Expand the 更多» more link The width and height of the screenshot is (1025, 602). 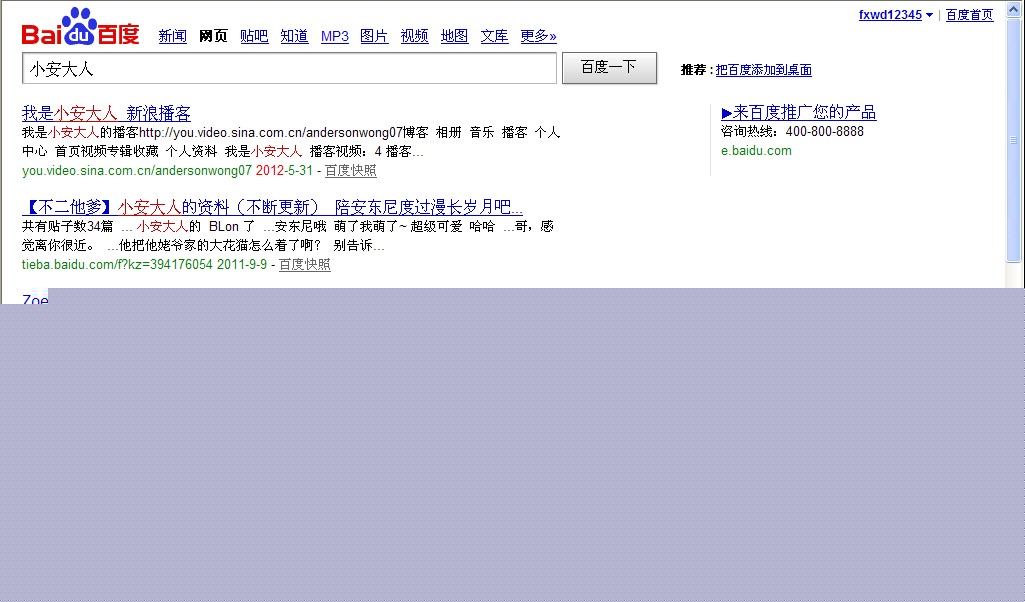538,36
